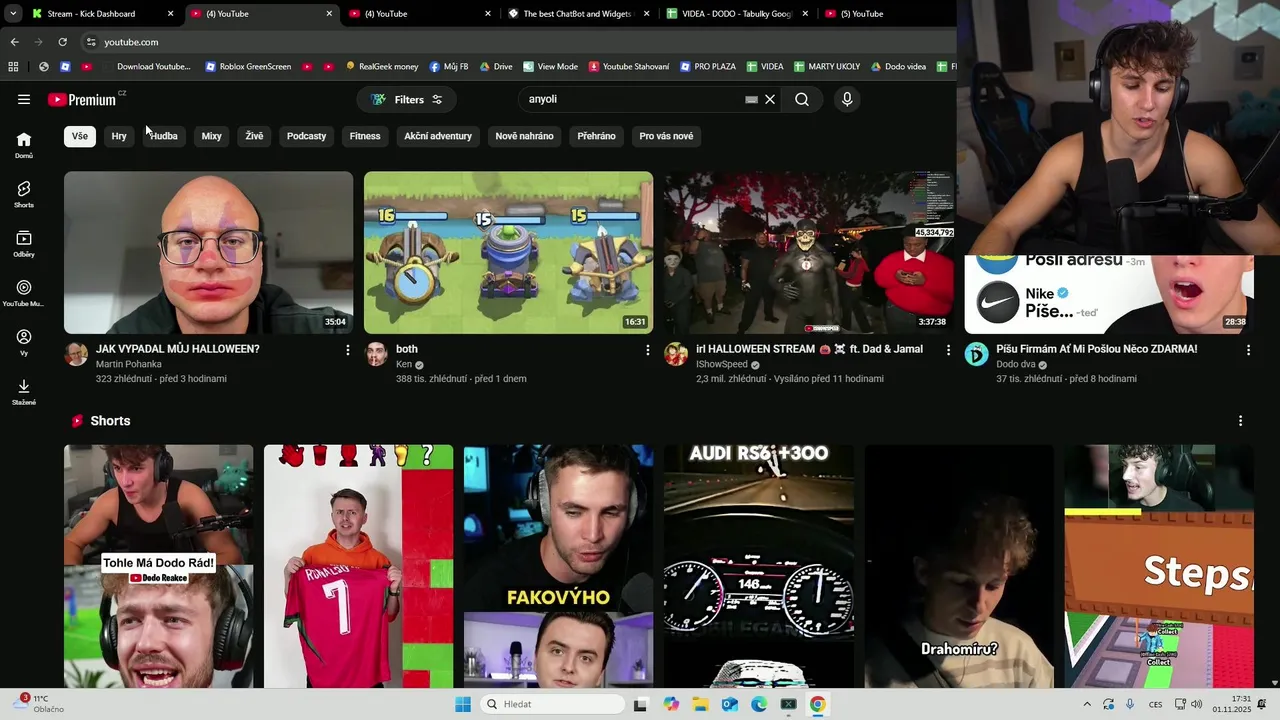The height and width of the screenshot is (720, 1280).
Task: Open the YouTube hamburger guide menu
Action: click(x=24, y=99)
